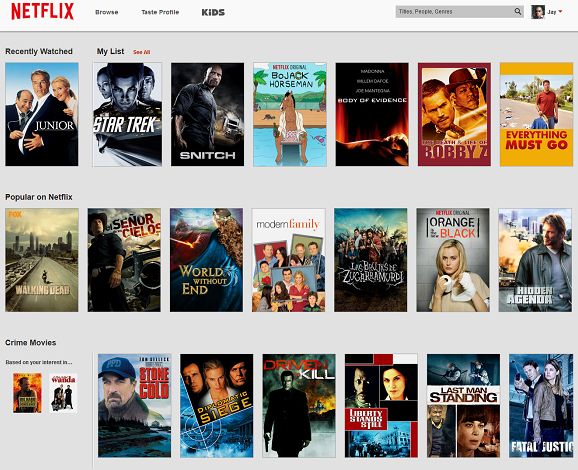Select the Last Man Standing poster
Screen dimensions: 578x470
coord(463,405)
